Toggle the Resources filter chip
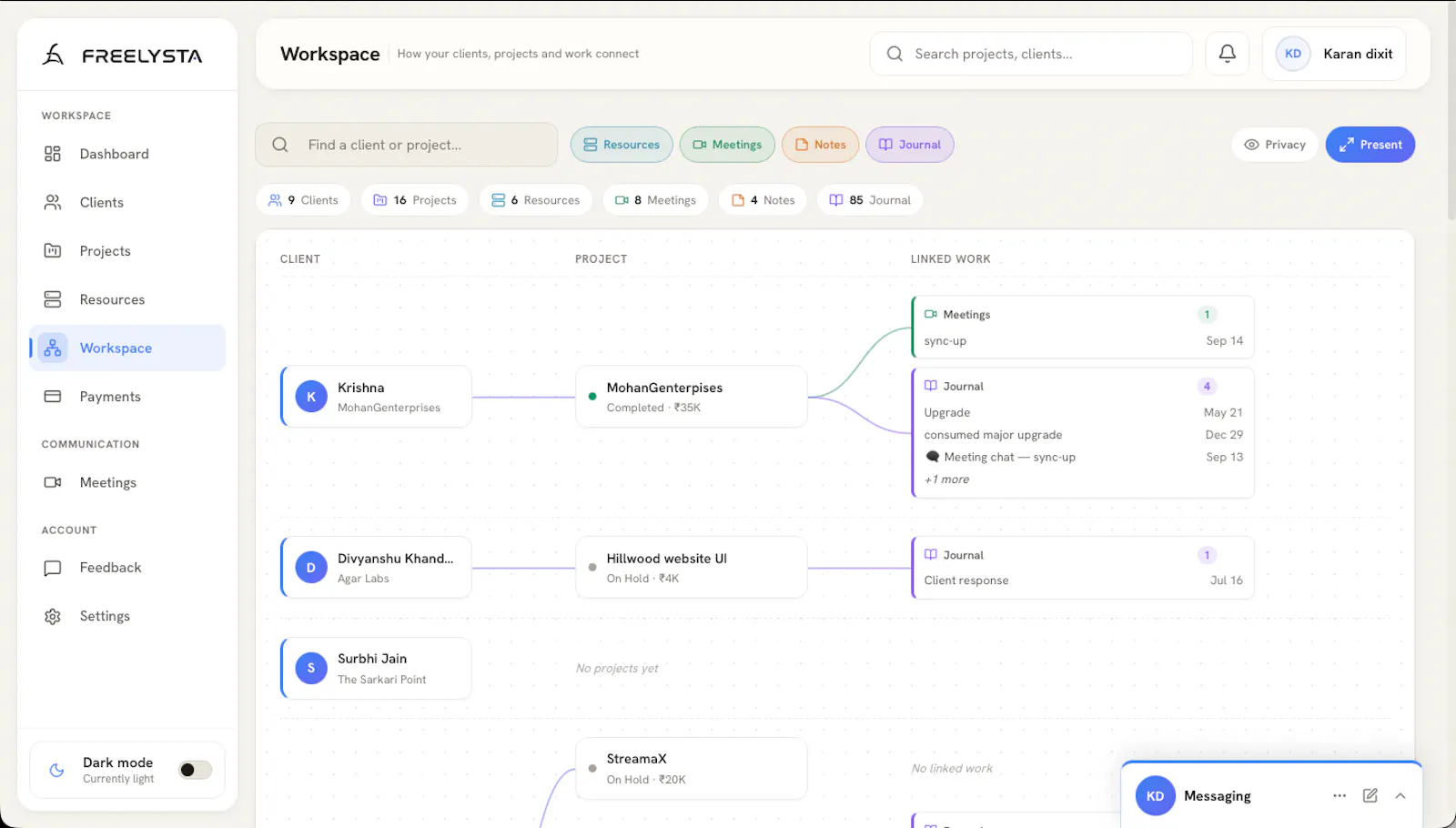This screenshot has width=1456, height=828. pos(622,145)
